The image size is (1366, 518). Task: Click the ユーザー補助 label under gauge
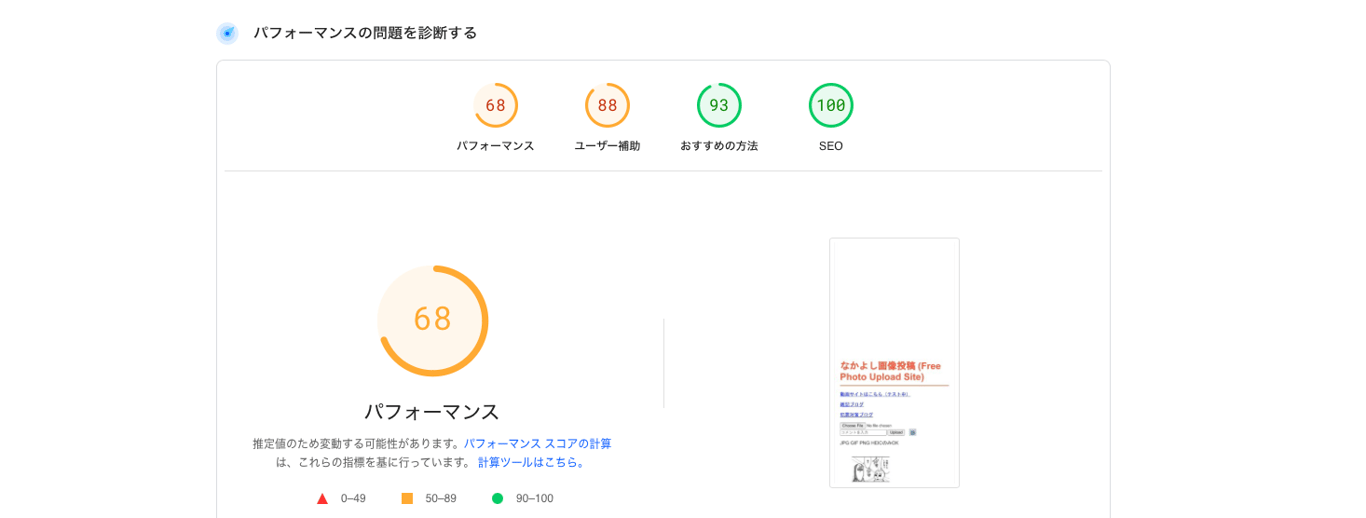tap(607, 146)
